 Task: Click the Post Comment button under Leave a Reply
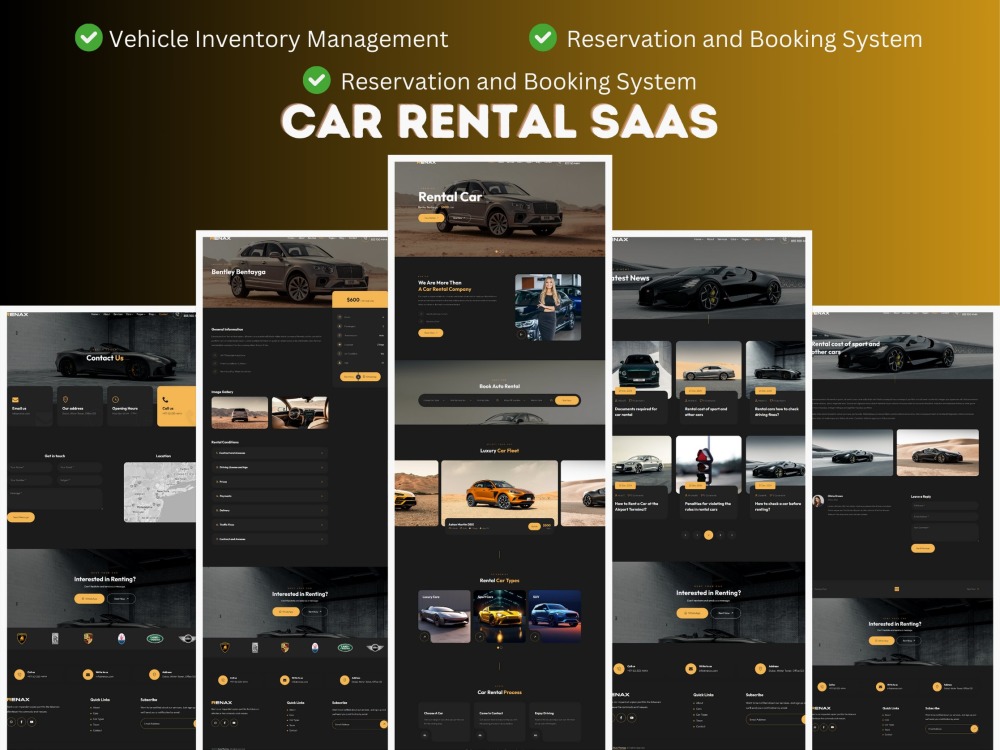[923, 548]
